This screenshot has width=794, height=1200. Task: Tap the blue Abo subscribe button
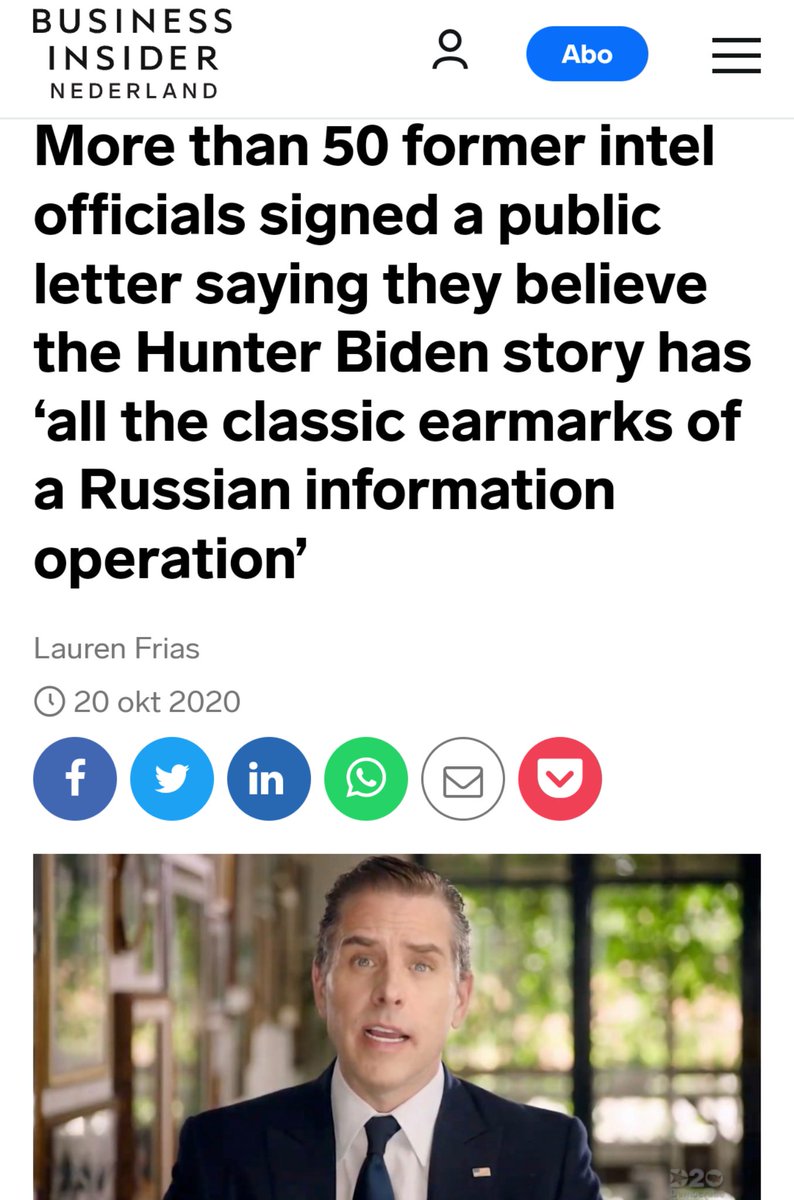(x=587, y=53)
